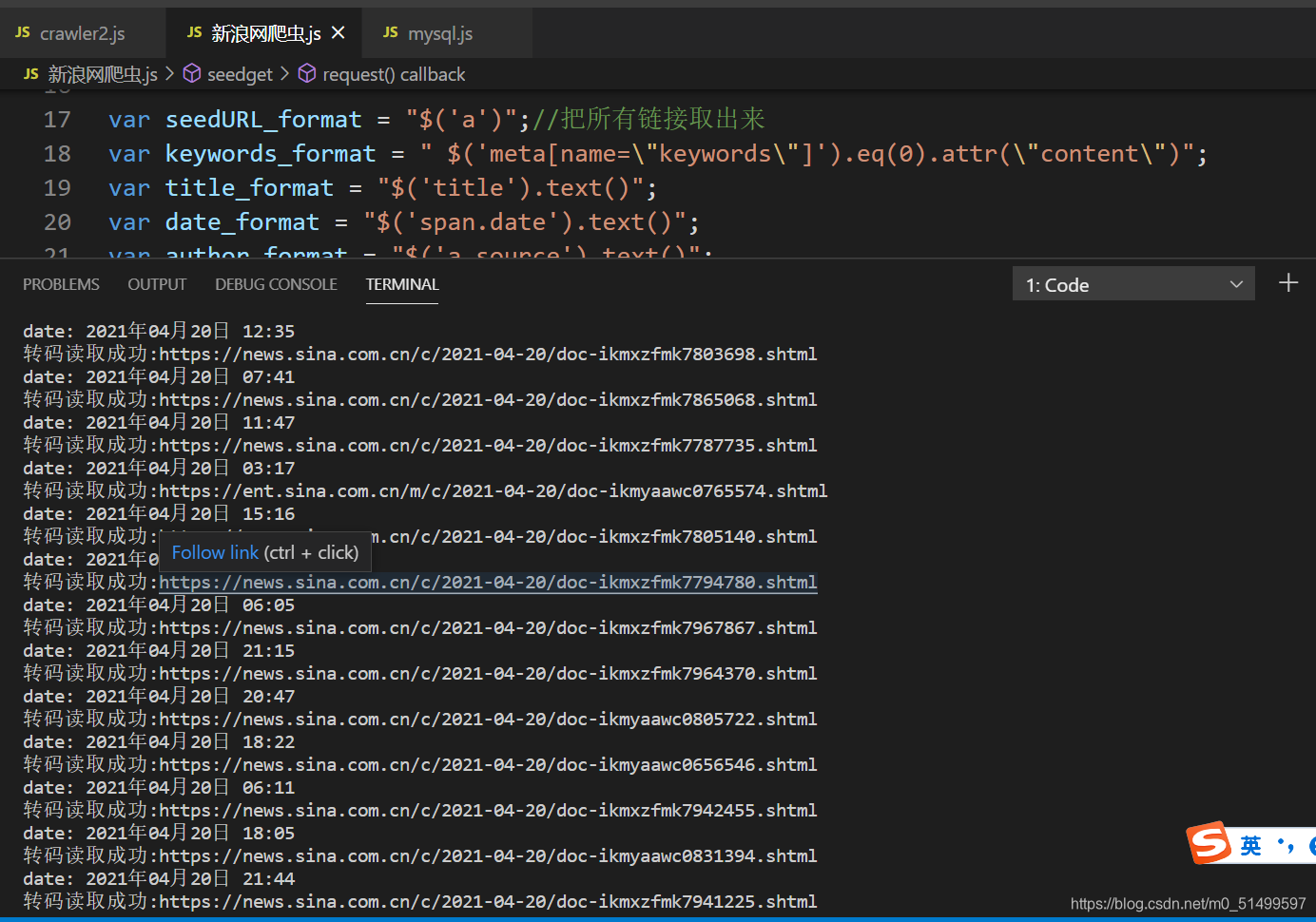Click the request() callback breadcrumb label
The height and width of the screenshot is (922, 1316).
pyautogui.click(x=394, y=74)
